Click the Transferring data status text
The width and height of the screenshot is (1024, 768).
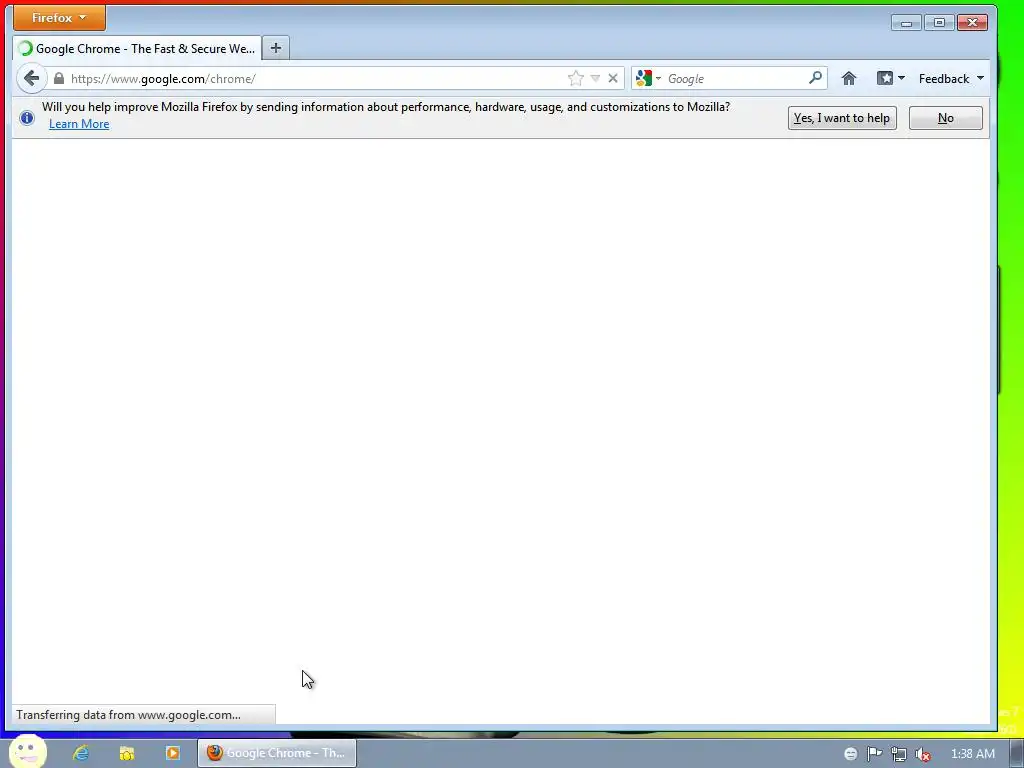pyautogui.click(x=129, y=714)
